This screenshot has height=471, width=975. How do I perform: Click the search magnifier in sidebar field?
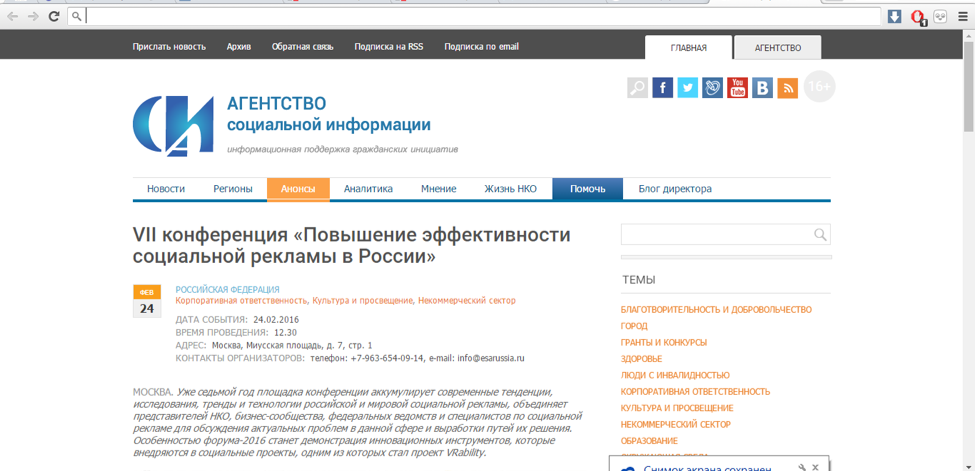(x=820, y=235)
